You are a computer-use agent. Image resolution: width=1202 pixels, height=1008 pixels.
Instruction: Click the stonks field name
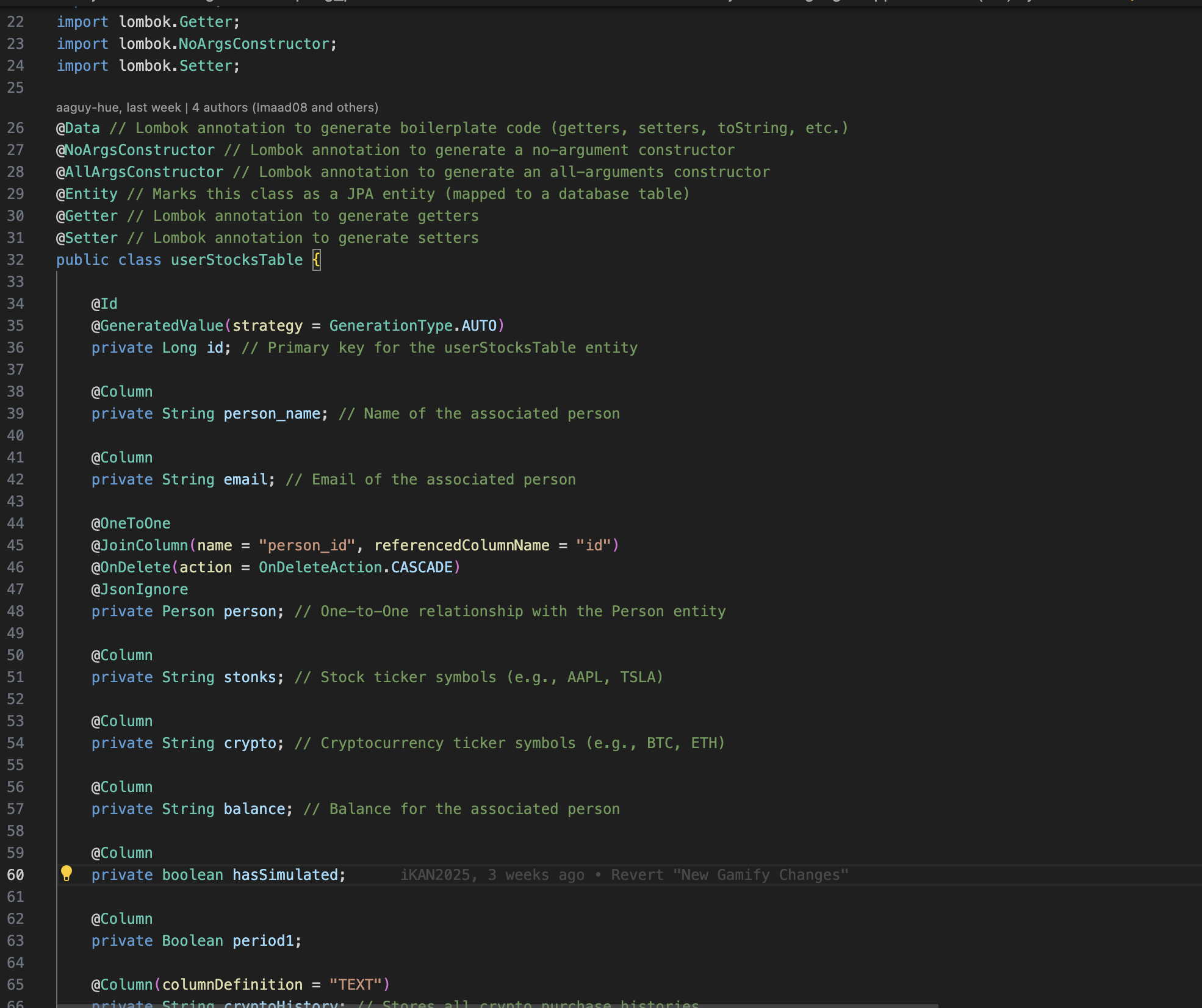[250, 677]
